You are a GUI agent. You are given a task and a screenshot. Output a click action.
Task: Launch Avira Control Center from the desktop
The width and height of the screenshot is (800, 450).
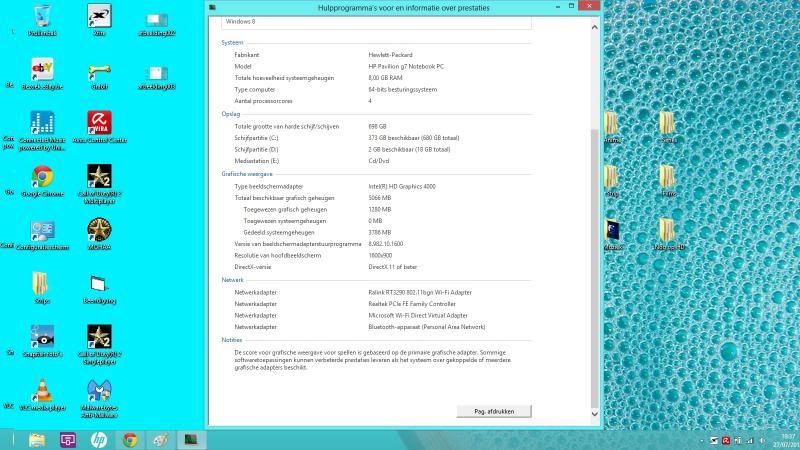[99, 127]
